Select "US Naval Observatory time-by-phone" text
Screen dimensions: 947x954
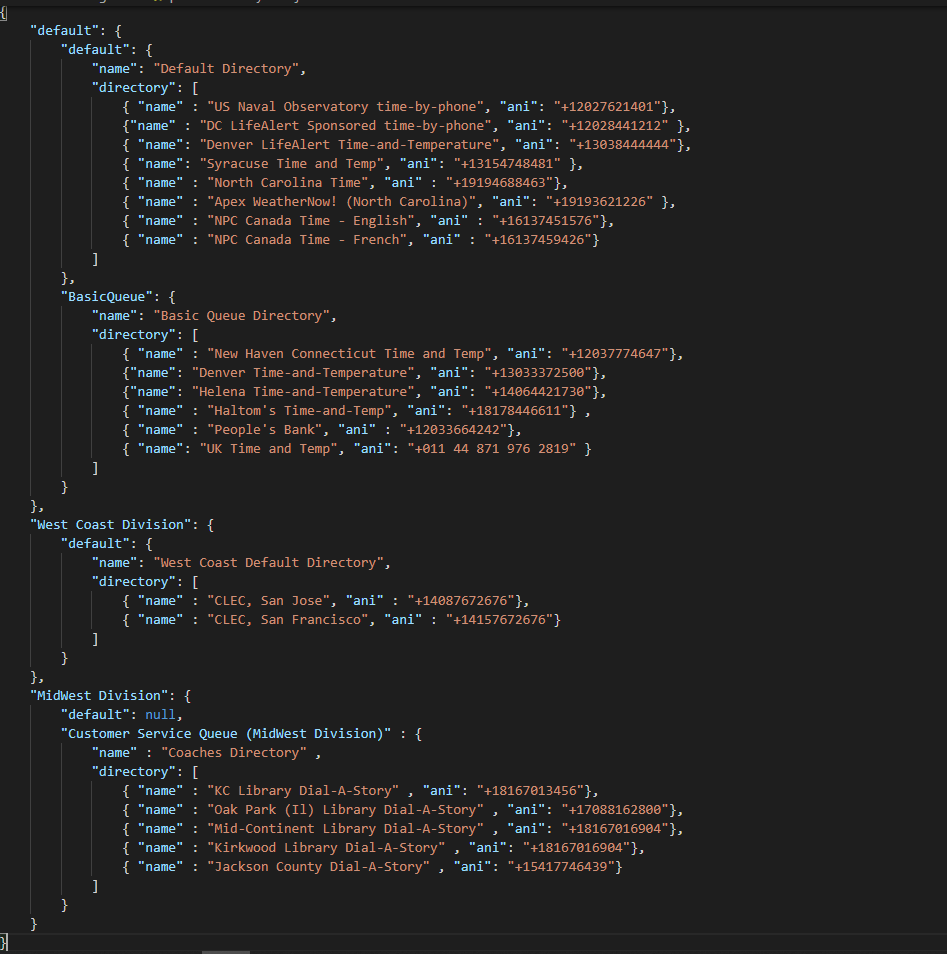coord(345,106)
